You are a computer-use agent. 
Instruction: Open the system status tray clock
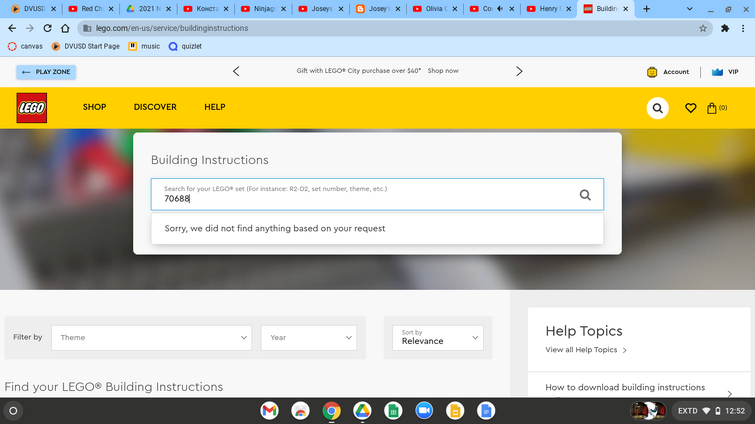pyautogui.click(x=711, y=411)
